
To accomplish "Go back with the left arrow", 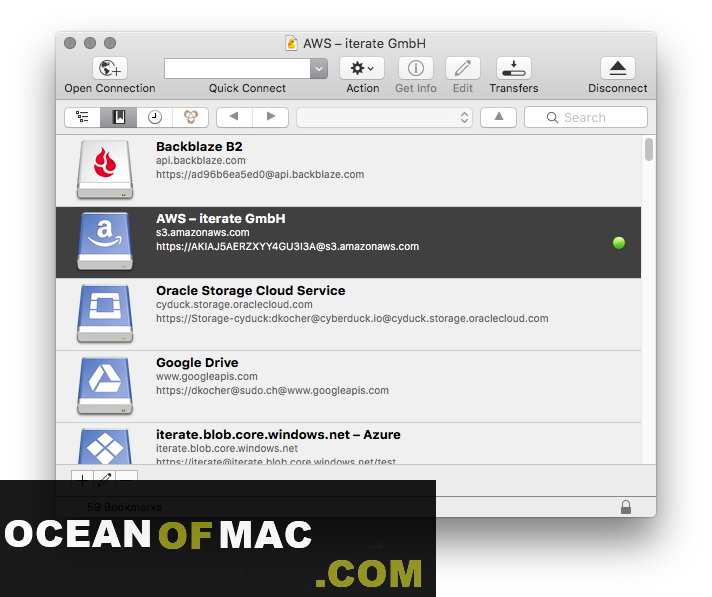I will [x=234, y=117].
